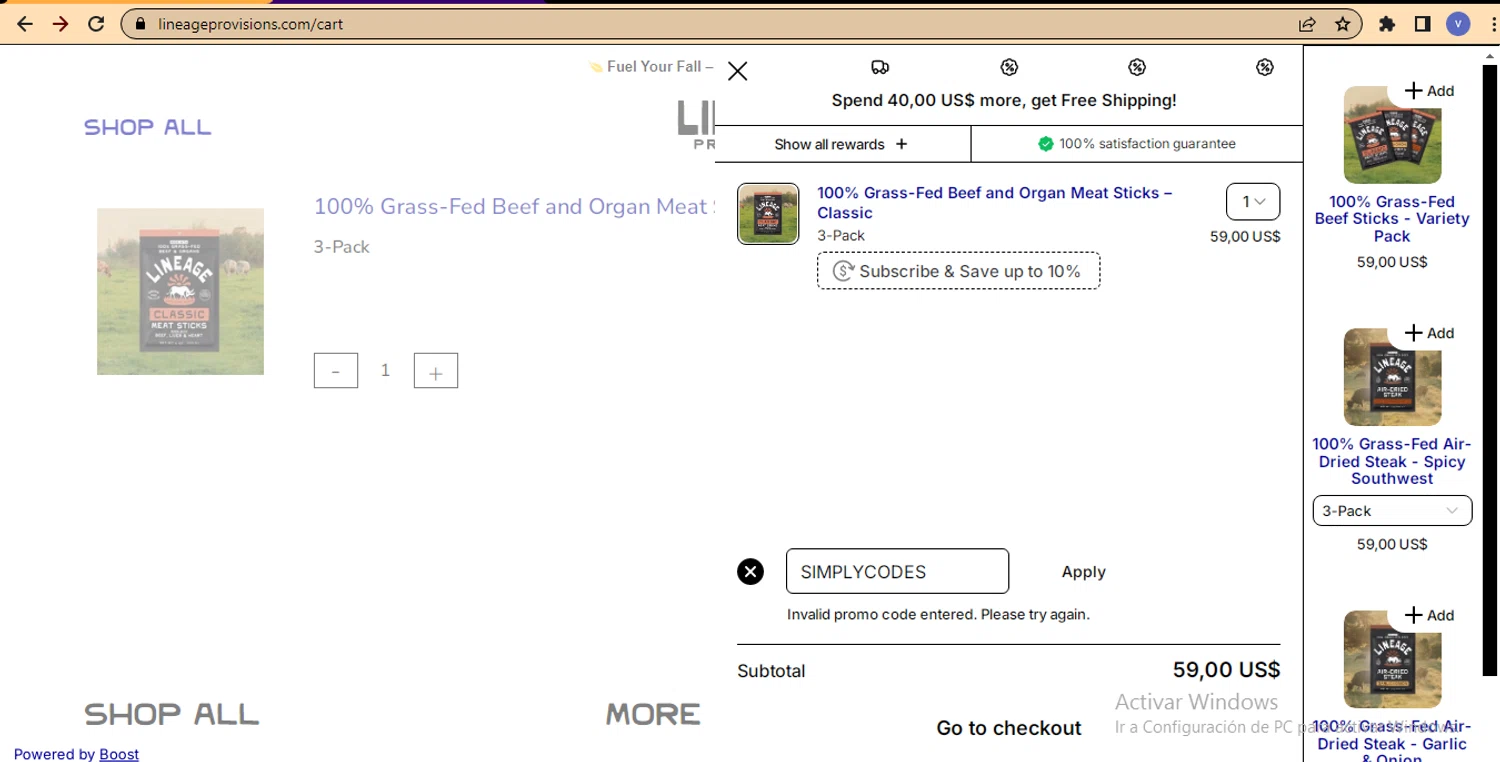Viewport: 1500px width, 762px height.
Task: Close the cart drawer with X icon
Action: (737, 71)
